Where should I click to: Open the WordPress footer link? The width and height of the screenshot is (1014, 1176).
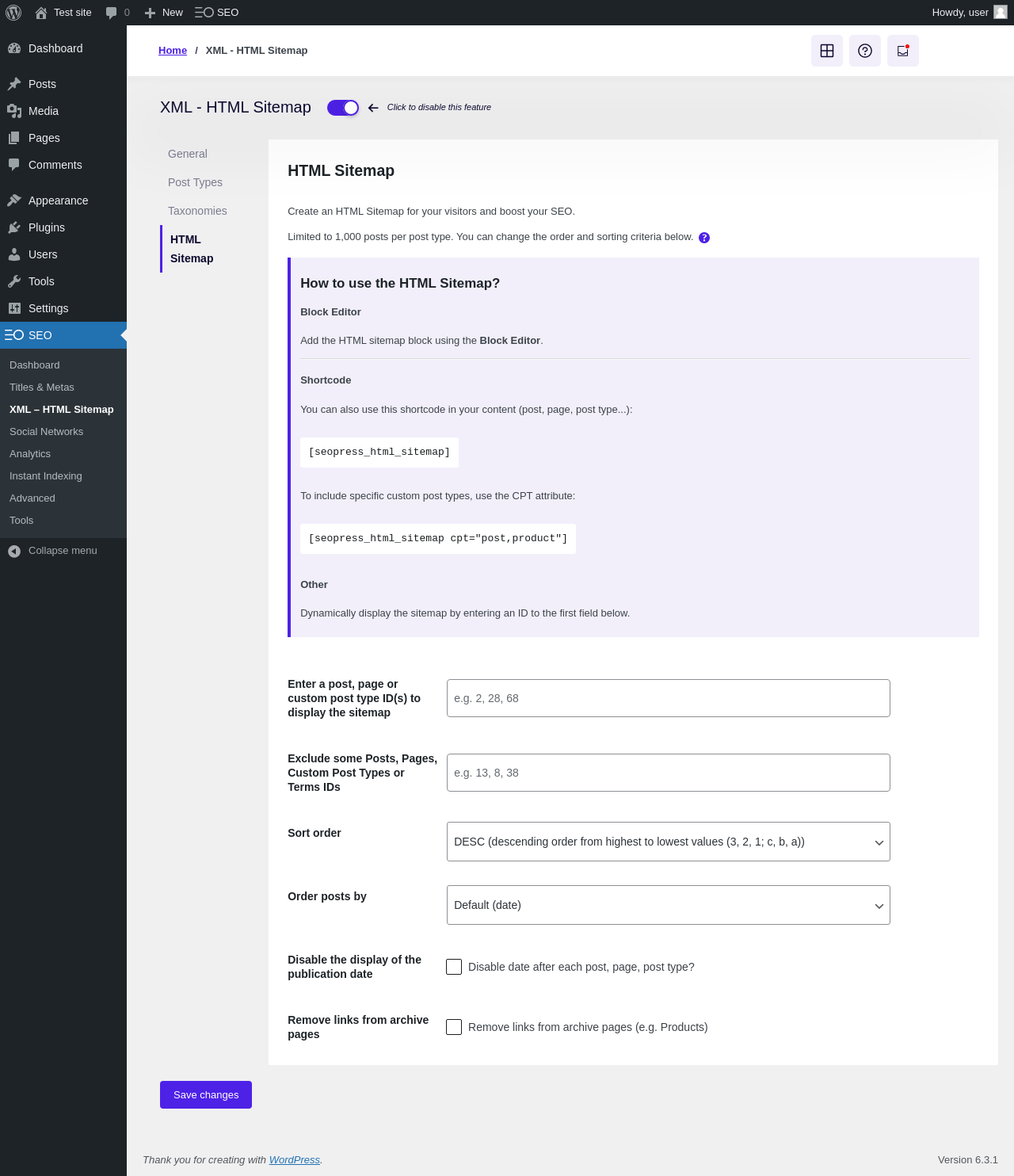tap(294, 1160)
